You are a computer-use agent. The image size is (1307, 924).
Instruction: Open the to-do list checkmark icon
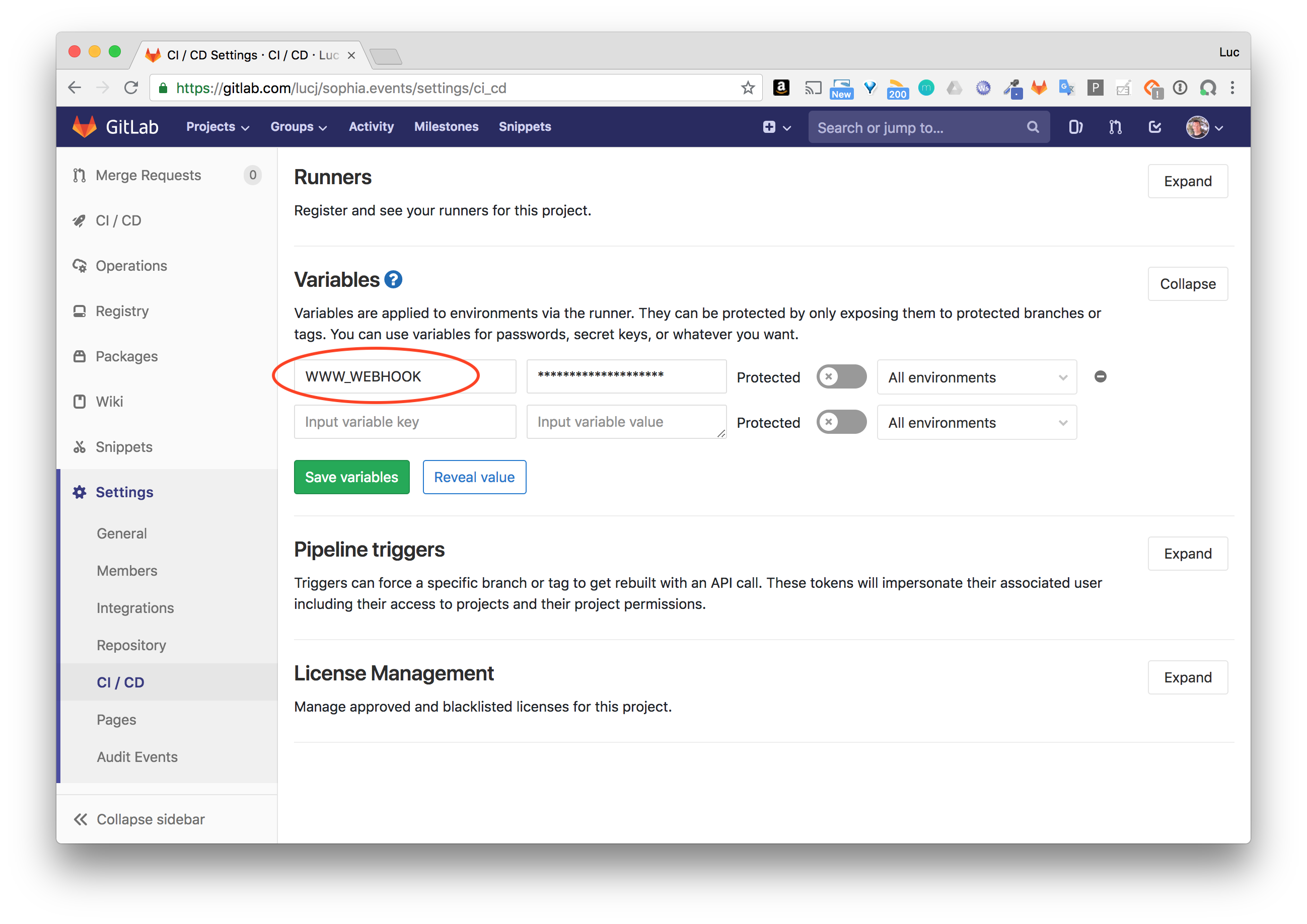1154,127
